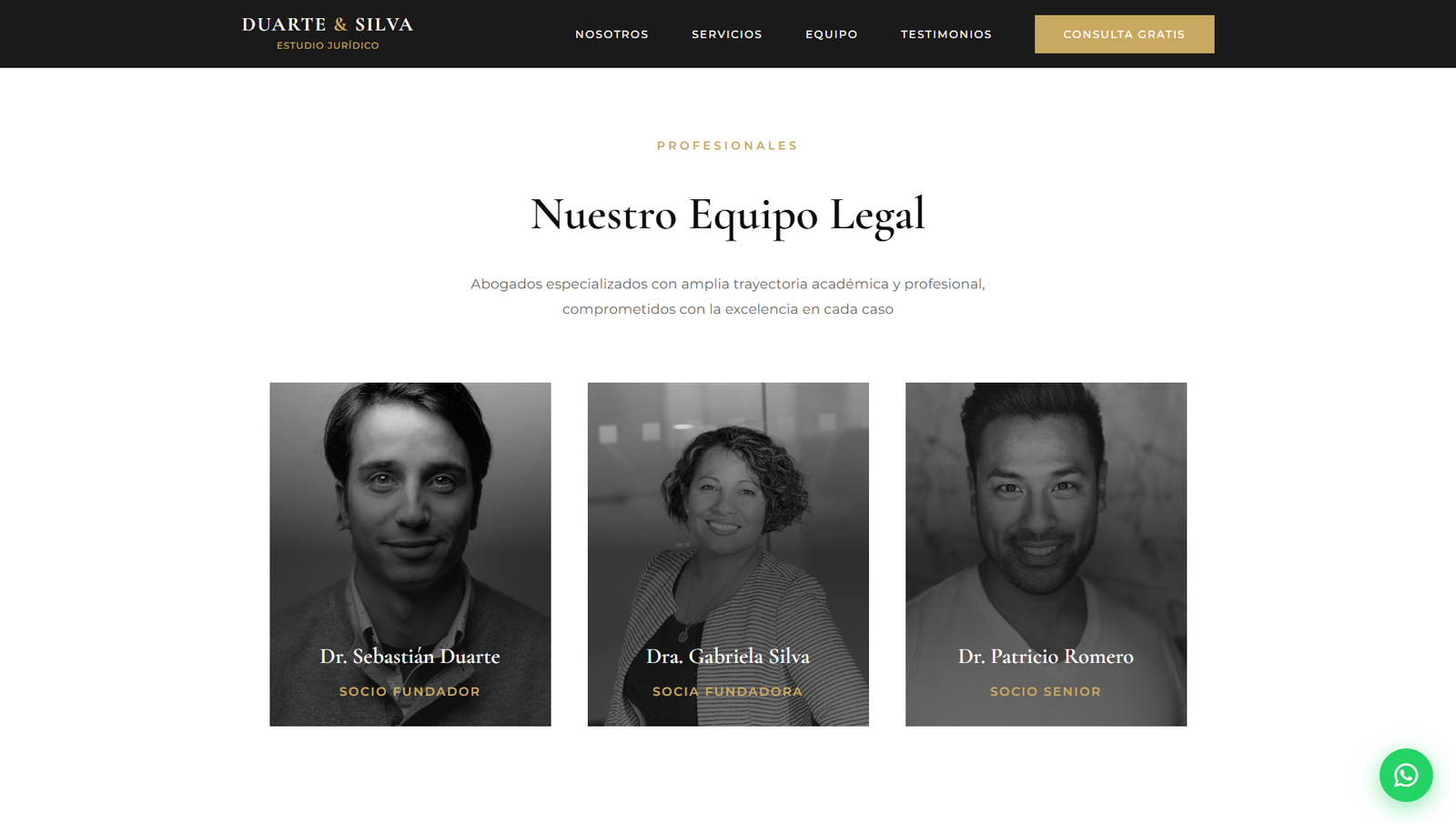Click the name Dr. Sebastián Duarte

pos(410,657)
